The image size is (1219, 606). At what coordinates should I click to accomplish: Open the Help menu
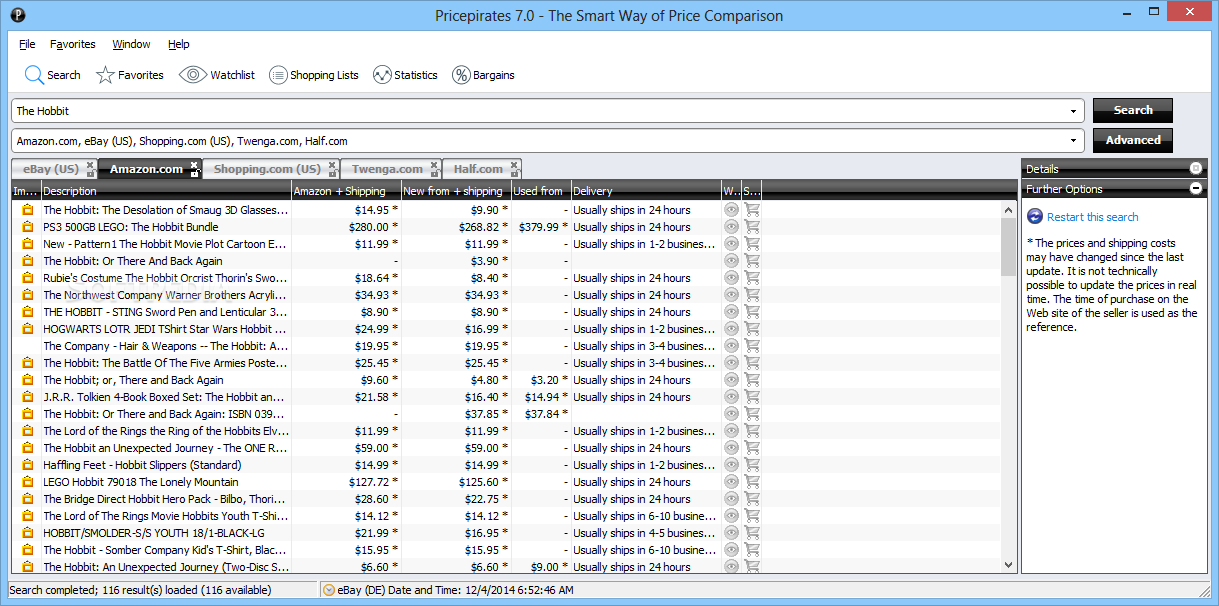(x=179, y=44)
